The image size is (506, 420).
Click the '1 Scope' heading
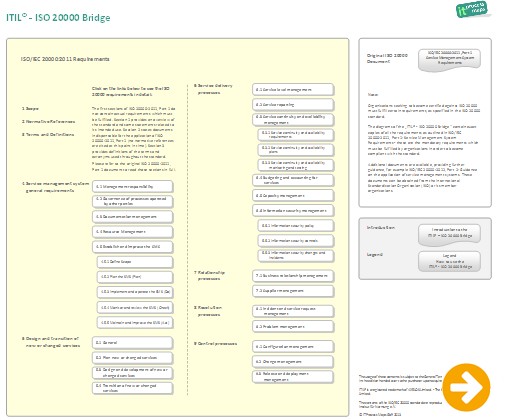pos(30,109)
